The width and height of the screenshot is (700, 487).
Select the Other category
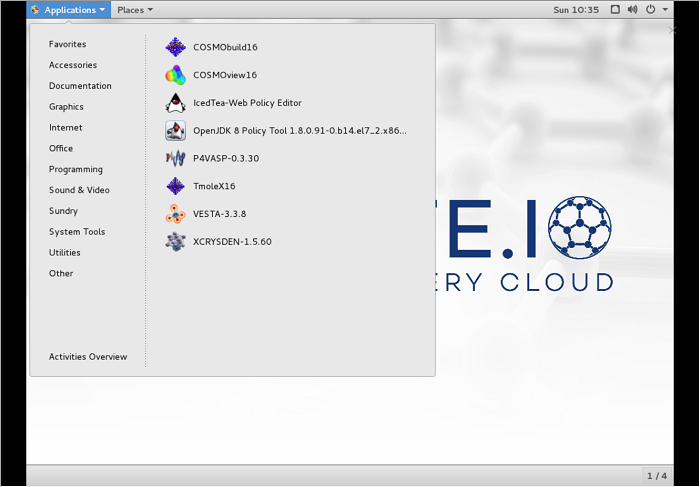pyautogui.click(x=61, y=273)
